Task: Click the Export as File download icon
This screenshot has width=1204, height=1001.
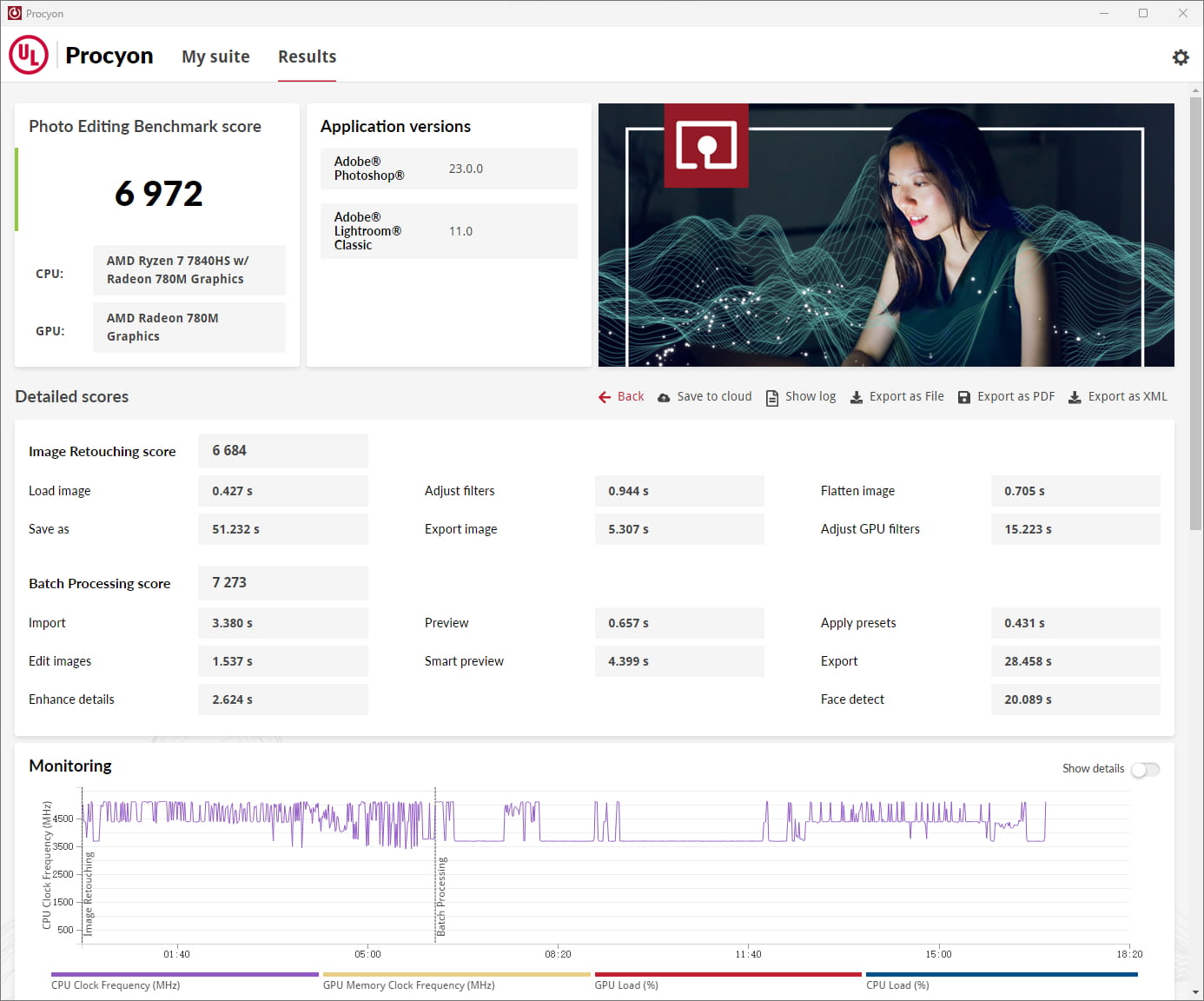Action: coord(857,397)
